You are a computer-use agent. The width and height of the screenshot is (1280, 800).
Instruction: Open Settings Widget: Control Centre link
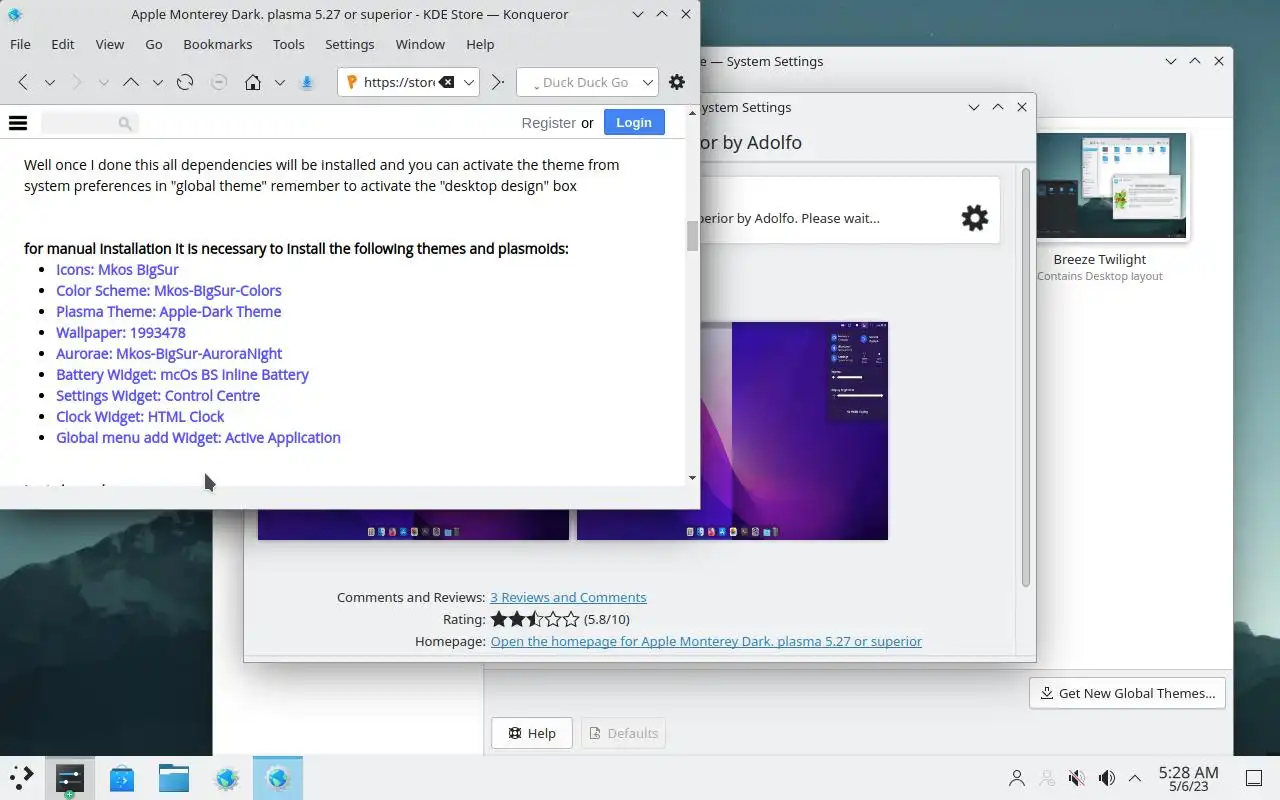click(158, 395)
